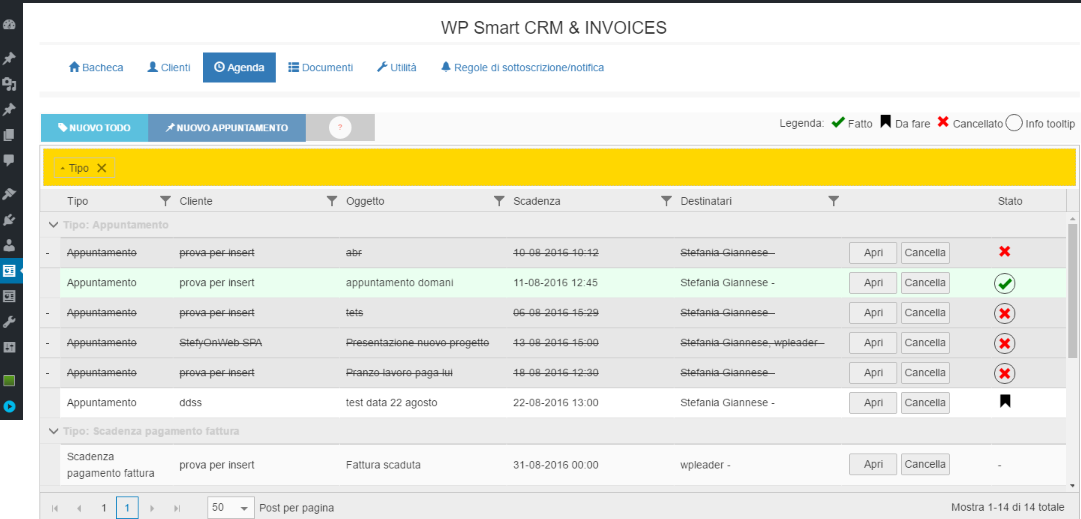Click the green checkmark status icon
Viewport: 1081px width, 519px height.
(x=1004, y=283)
